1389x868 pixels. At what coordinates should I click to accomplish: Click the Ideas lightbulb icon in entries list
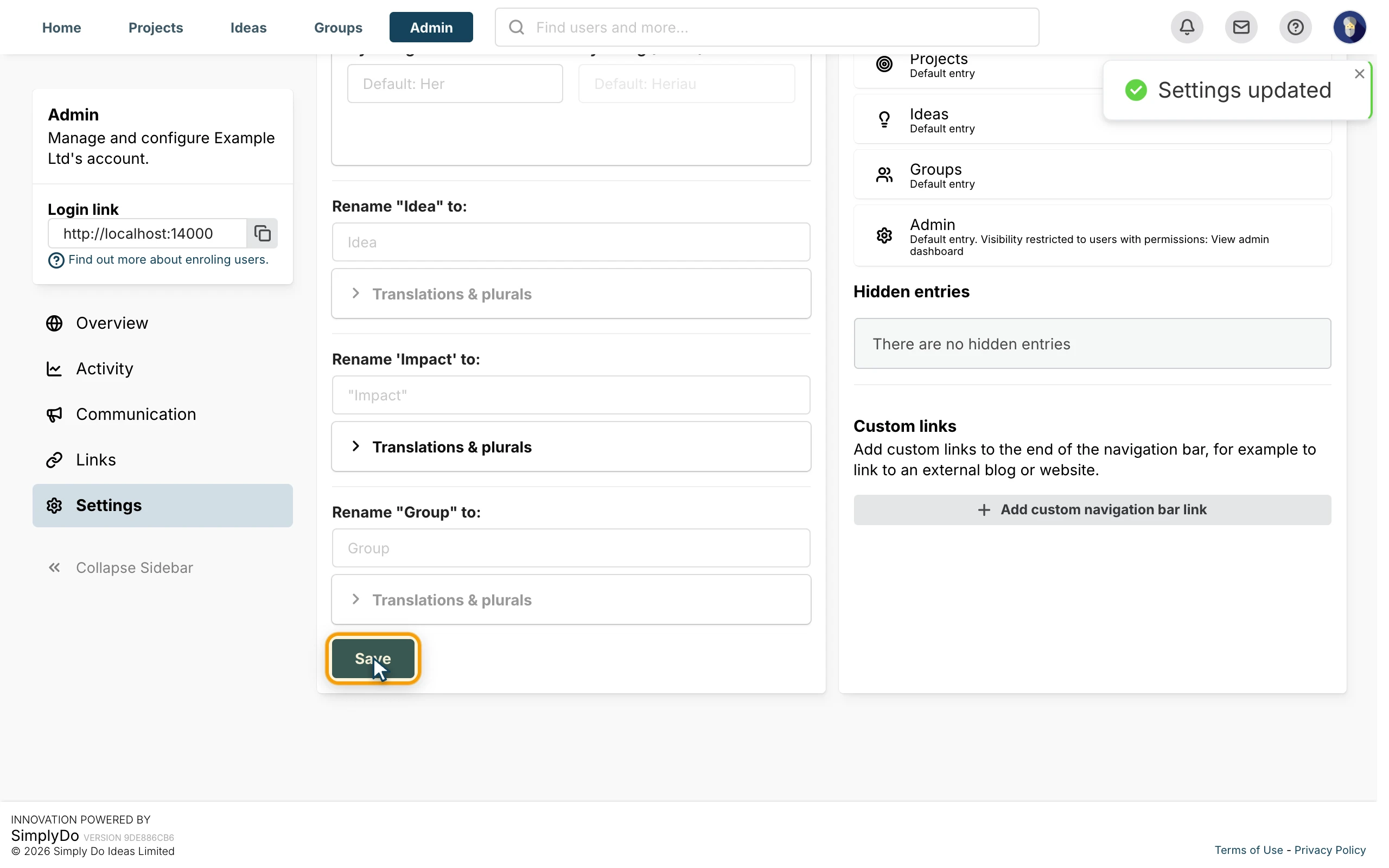[884, 119]
